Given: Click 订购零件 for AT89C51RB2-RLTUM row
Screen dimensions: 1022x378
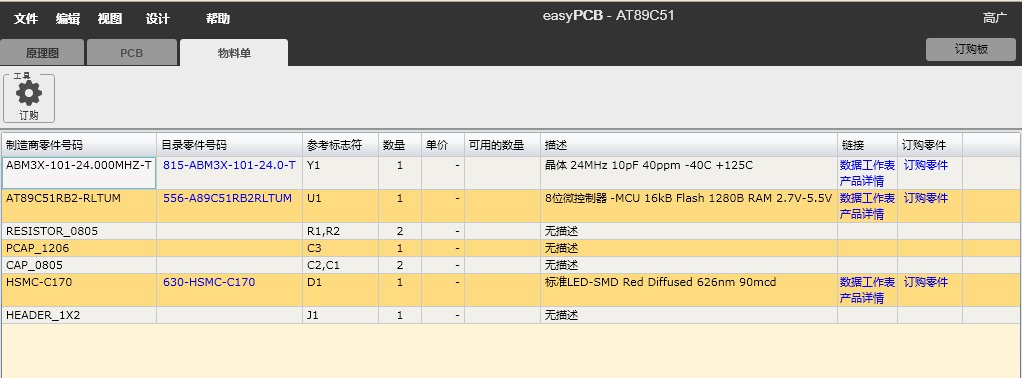Looking at the screenshot, I should click(x=926, y=198).
